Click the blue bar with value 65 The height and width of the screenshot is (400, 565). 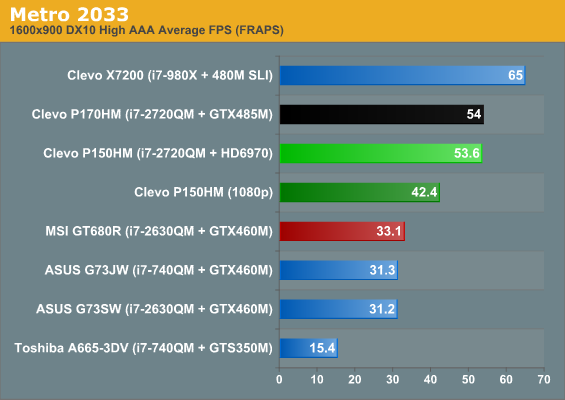click(402, 75)
